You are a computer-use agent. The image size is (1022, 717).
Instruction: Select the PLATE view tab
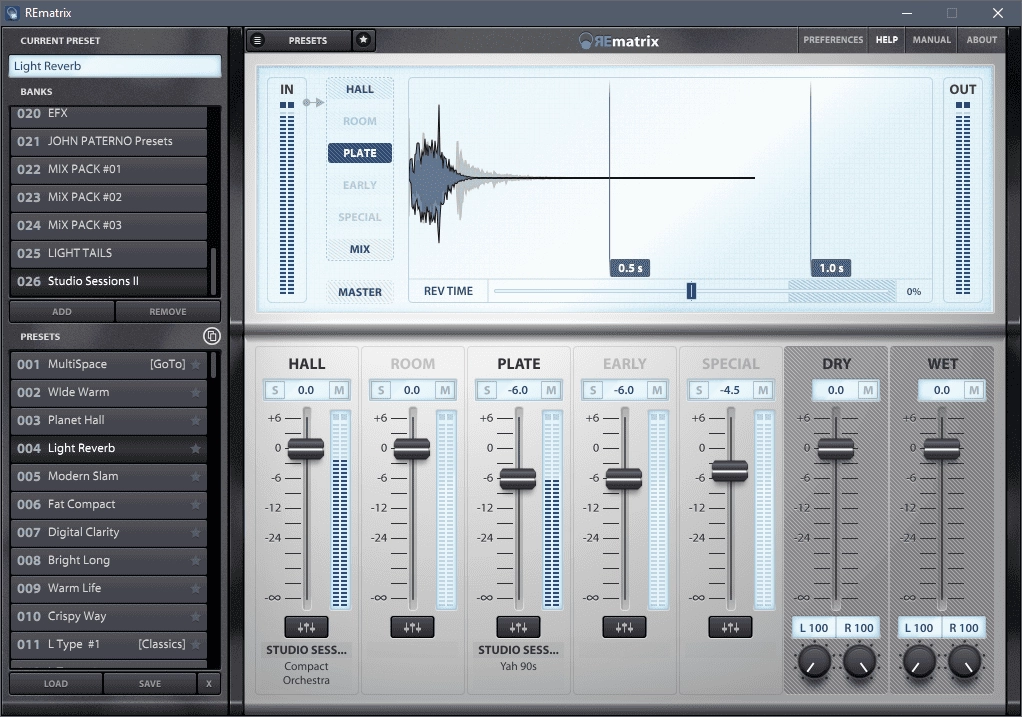tap(360, 153)
